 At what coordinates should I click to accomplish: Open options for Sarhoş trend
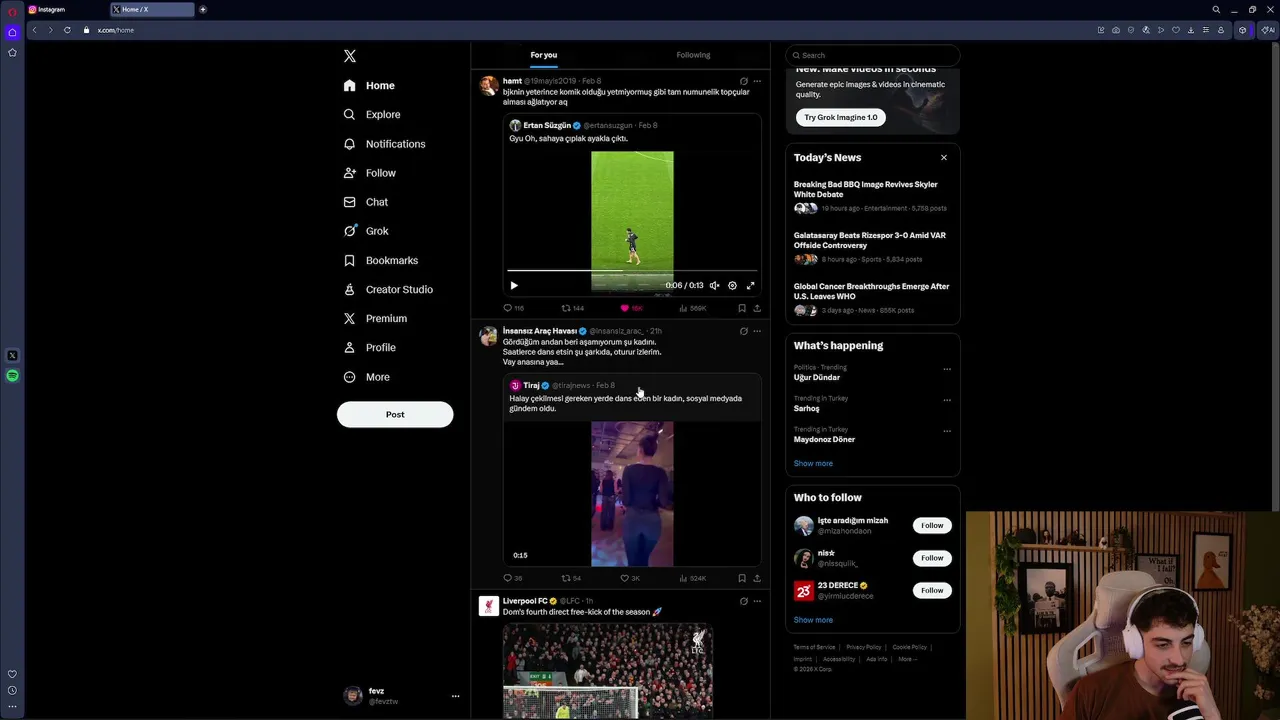pyautogui.click(x=947, y=400)
